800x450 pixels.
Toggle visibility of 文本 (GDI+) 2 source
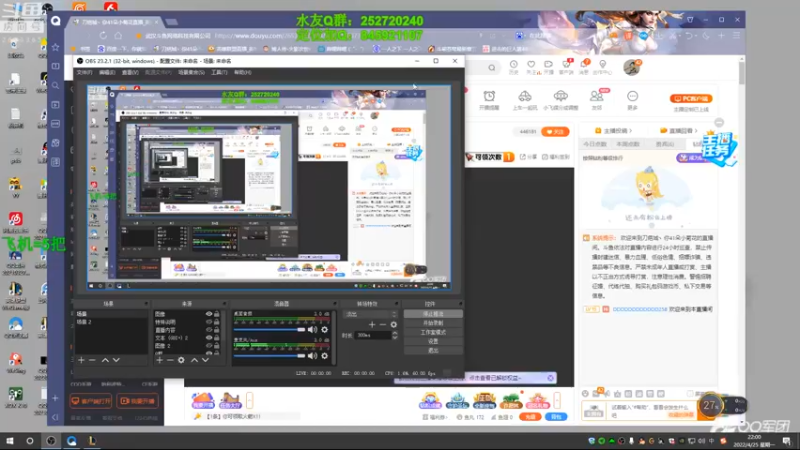(x=209, y=338)
